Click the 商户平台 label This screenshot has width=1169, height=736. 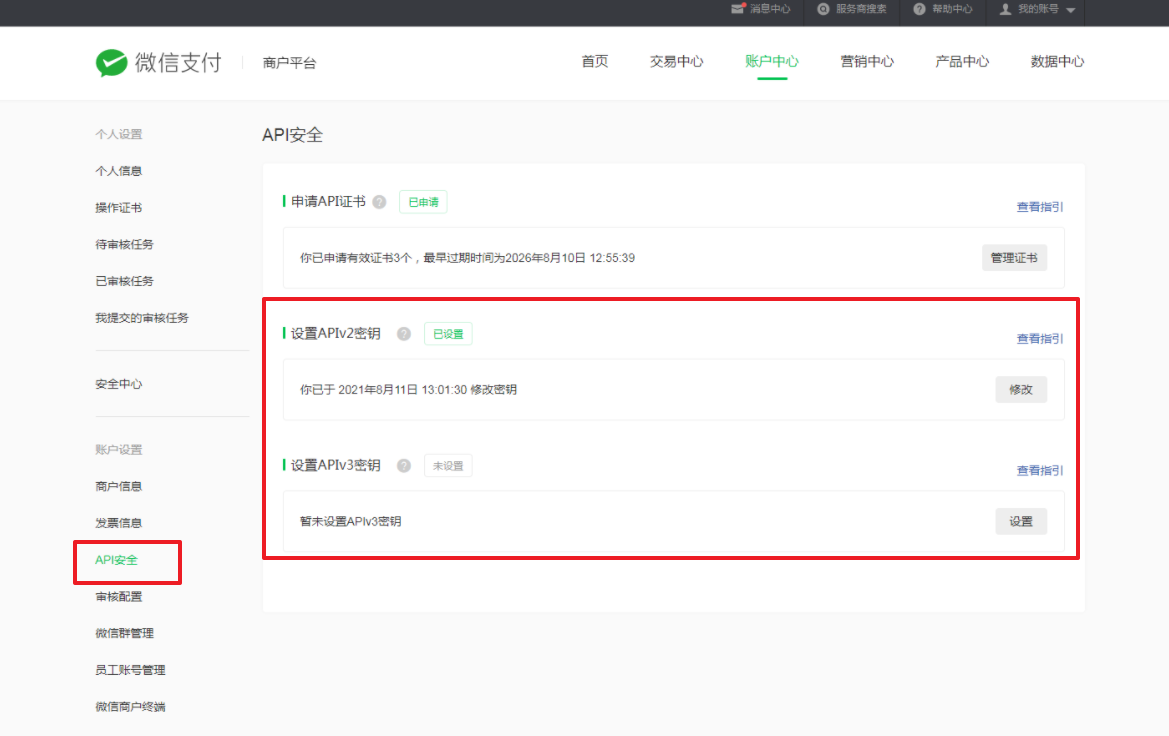pos(290,63)
